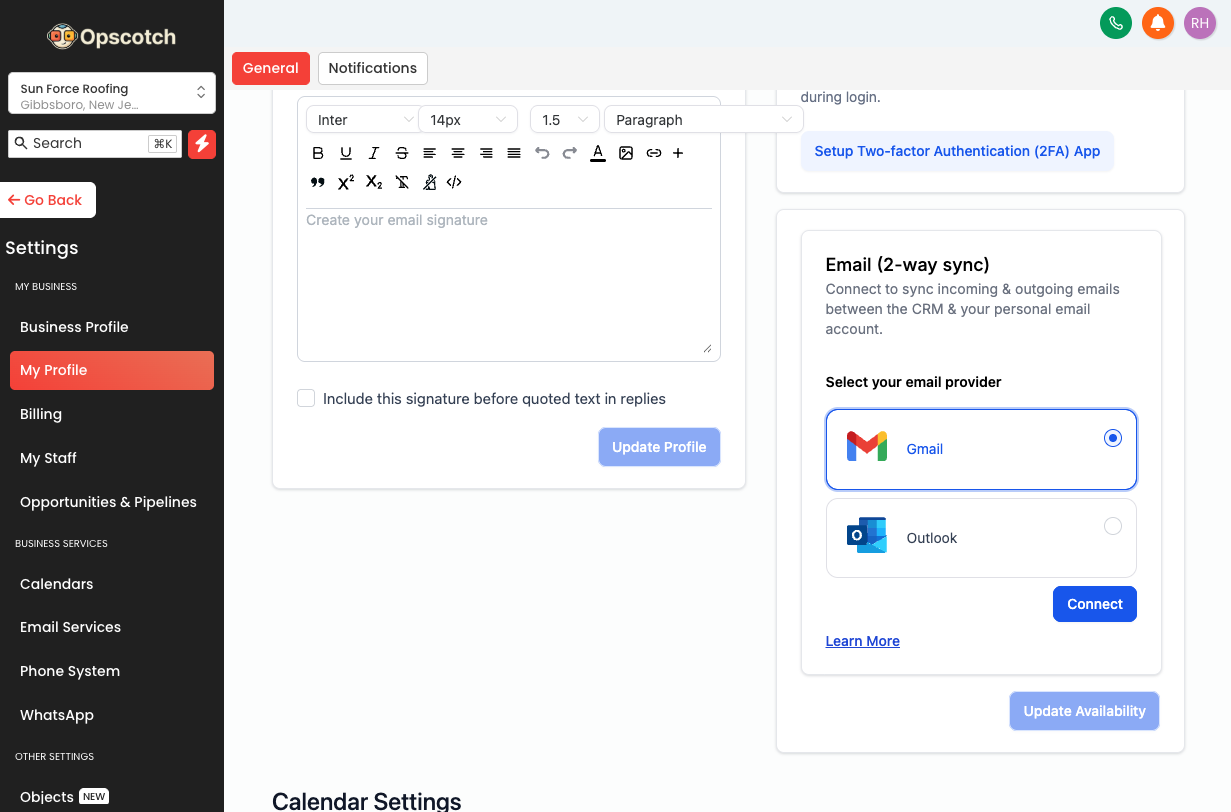Apply superscript formatting
Image resolution: width=1231 pixels, height=812 pixels.
[x=346, y=182]
